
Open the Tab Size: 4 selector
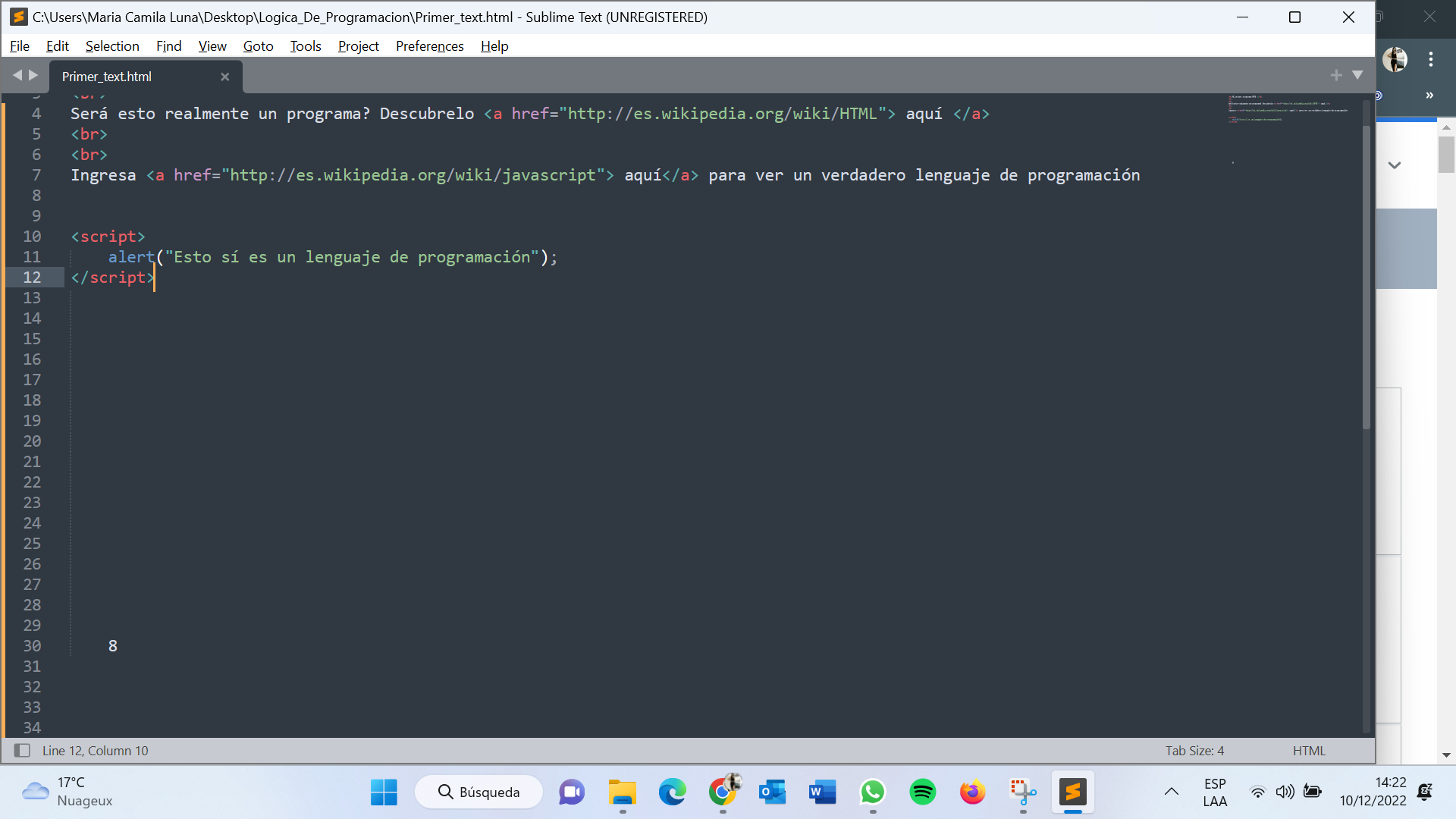(1194, 751)
